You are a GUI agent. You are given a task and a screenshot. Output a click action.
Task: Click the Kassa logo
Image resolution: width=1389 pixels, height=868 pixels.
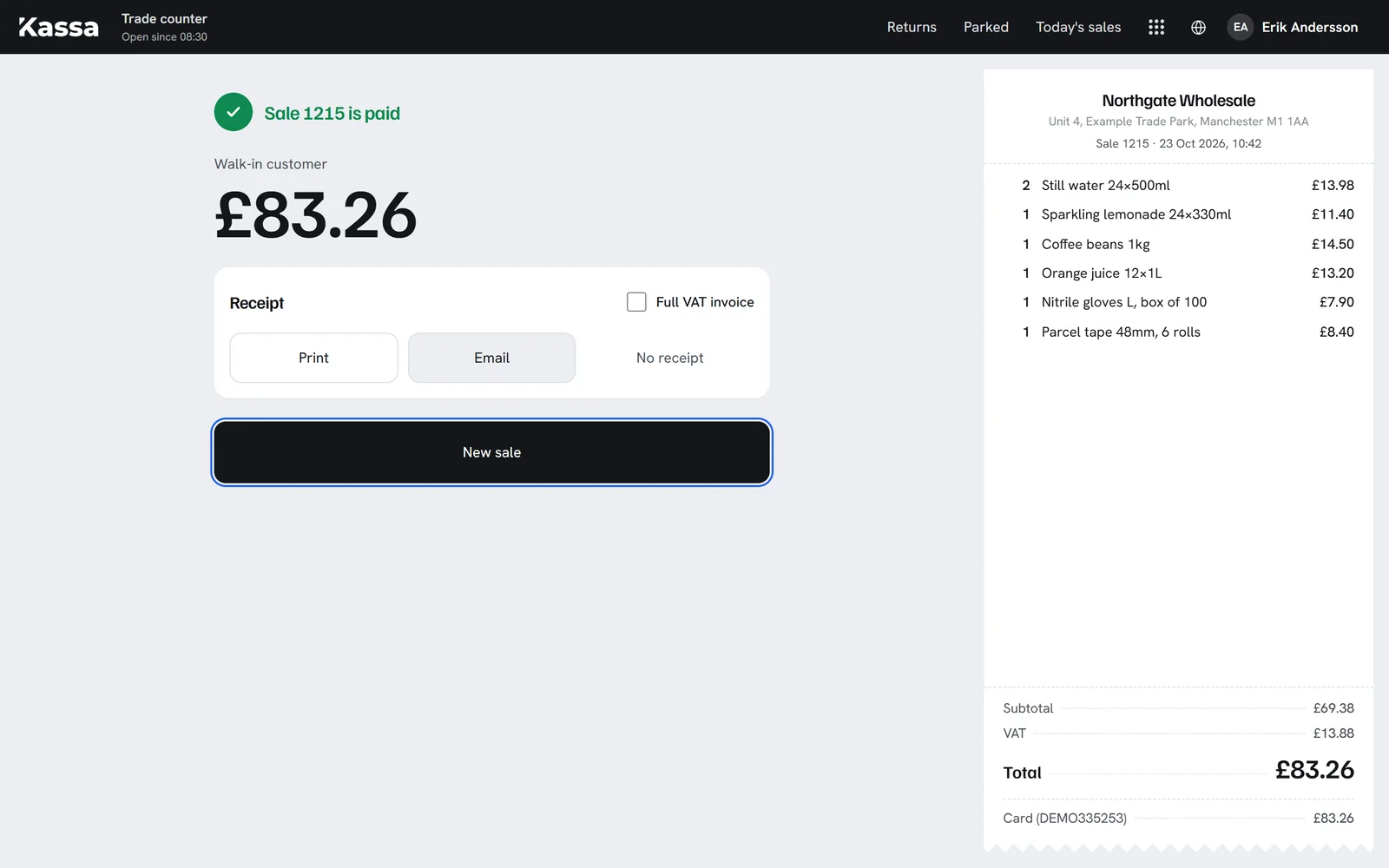59,27
